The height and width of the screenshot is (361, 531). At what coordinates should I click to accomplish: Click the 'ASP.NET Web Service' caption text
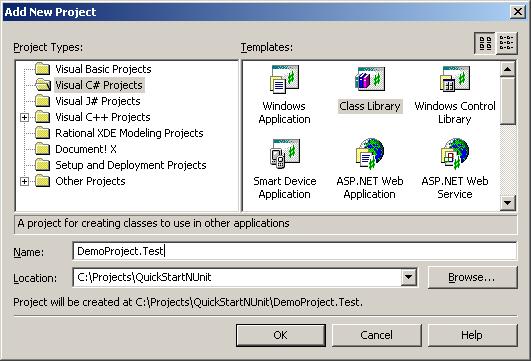(x=455, y=188)
